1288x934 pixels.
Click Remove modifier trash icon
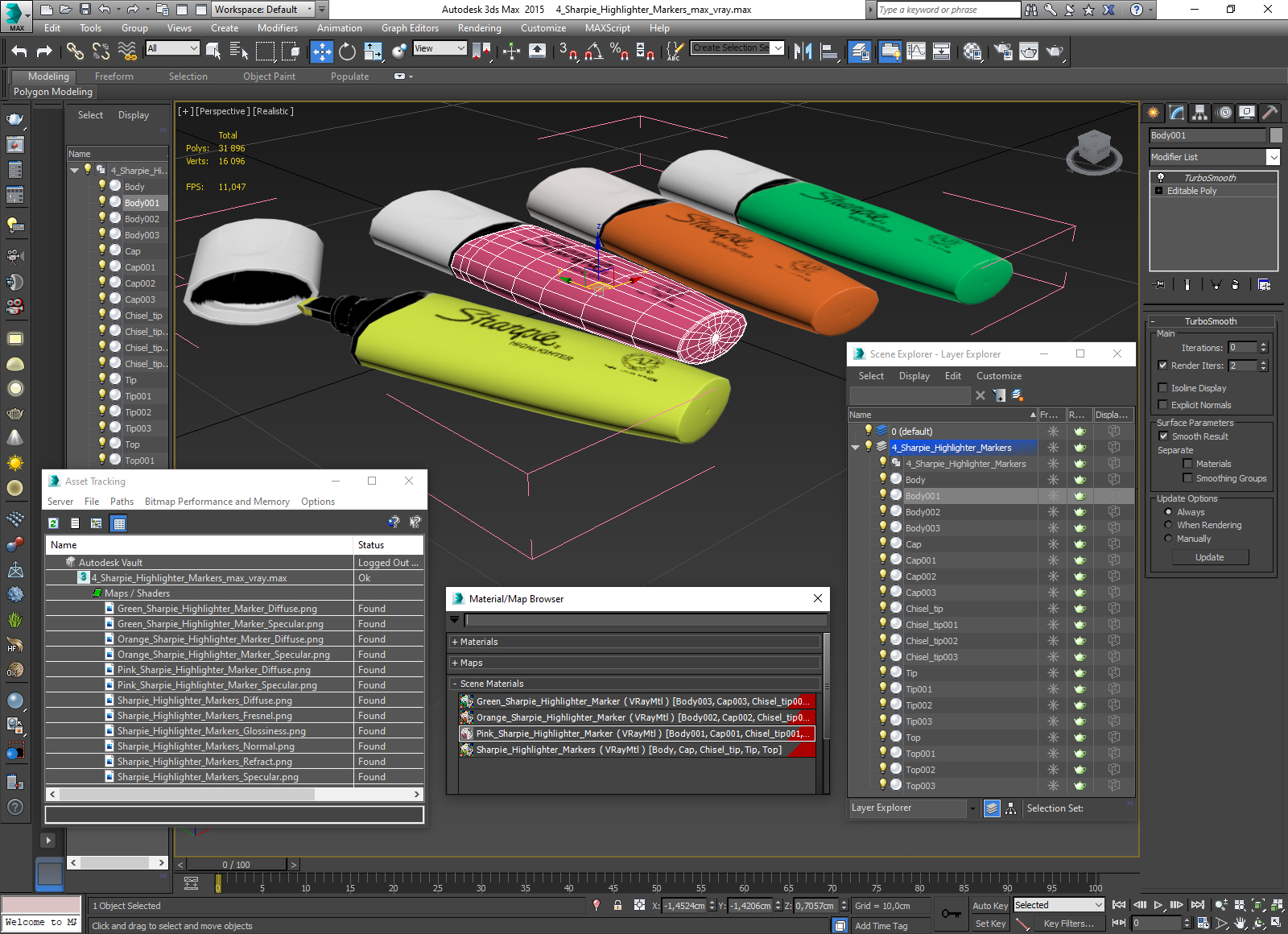(x=1236, y=284)
